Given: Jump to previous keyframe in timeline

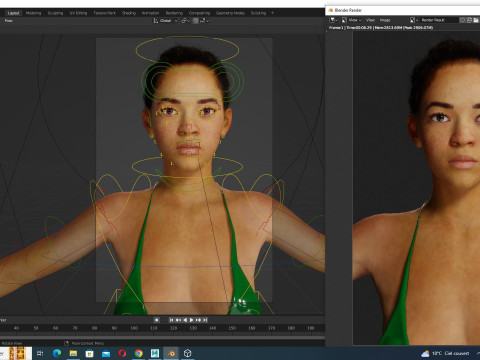Looking at the screenshot, I should tap(178, 320).
